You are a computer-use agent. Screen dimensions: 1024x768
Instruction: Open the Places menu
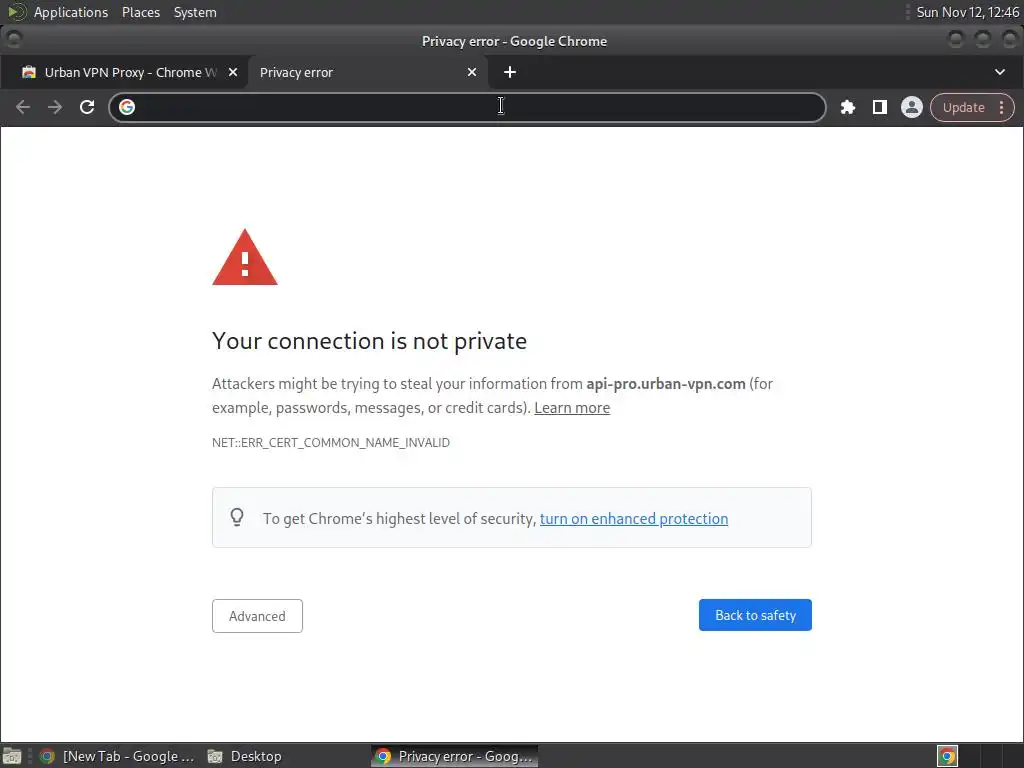[141, 12]
